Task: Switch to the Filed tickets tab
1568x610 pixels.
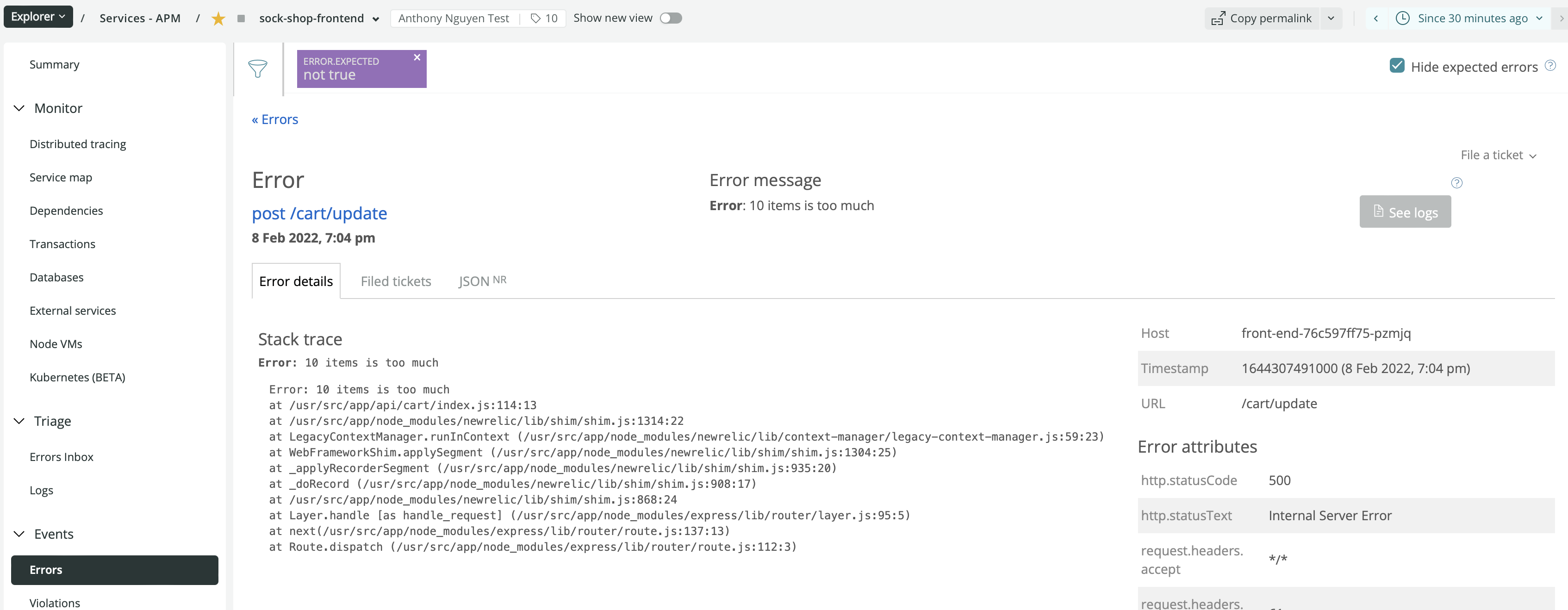Action: (396, 281)
